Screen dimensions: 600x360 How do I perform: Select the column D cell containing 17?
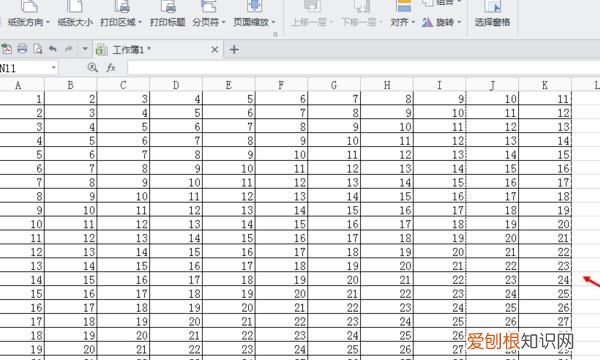click(x=176, y=280)
